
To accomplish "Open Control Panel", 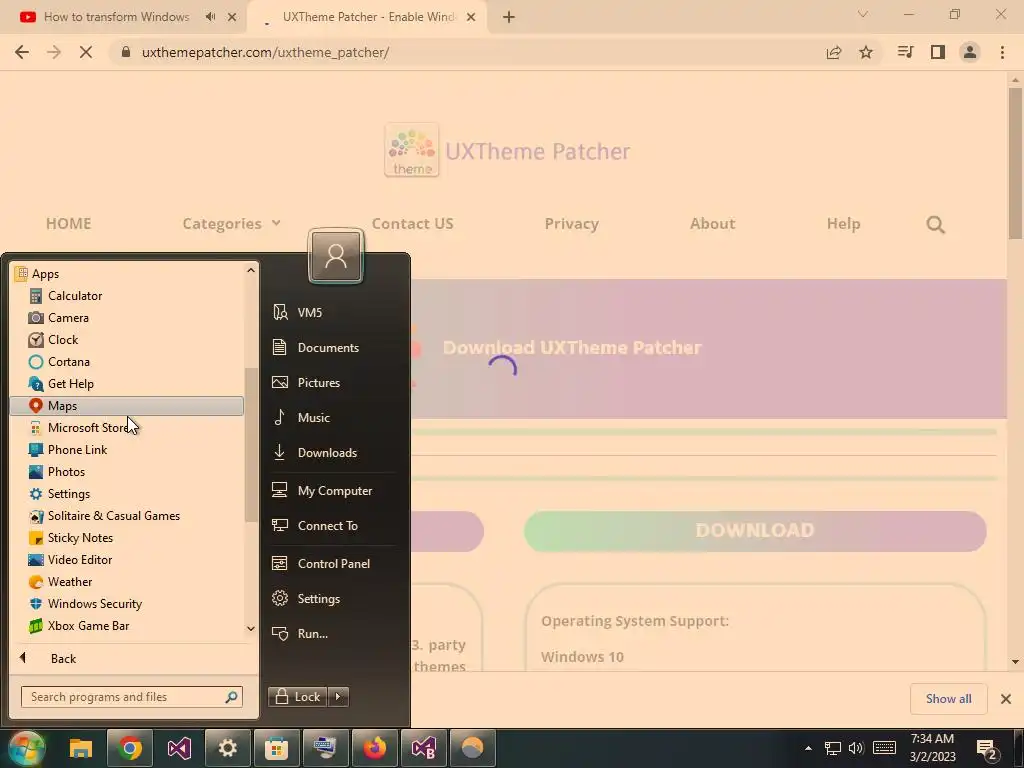I will tap(334, 564).
